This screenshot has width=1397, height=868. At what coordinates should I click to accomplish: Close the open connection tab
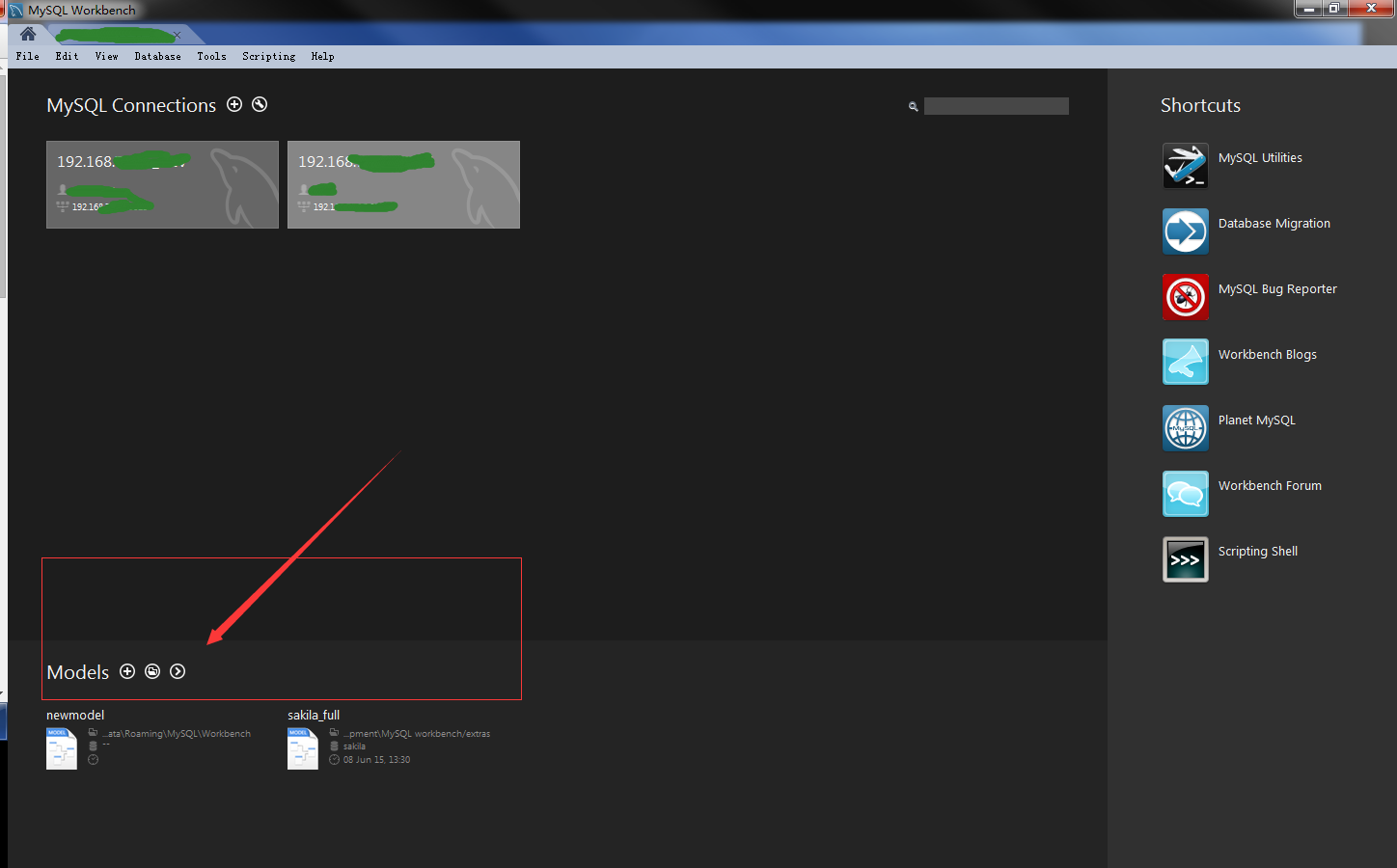(x=178, y=35)
